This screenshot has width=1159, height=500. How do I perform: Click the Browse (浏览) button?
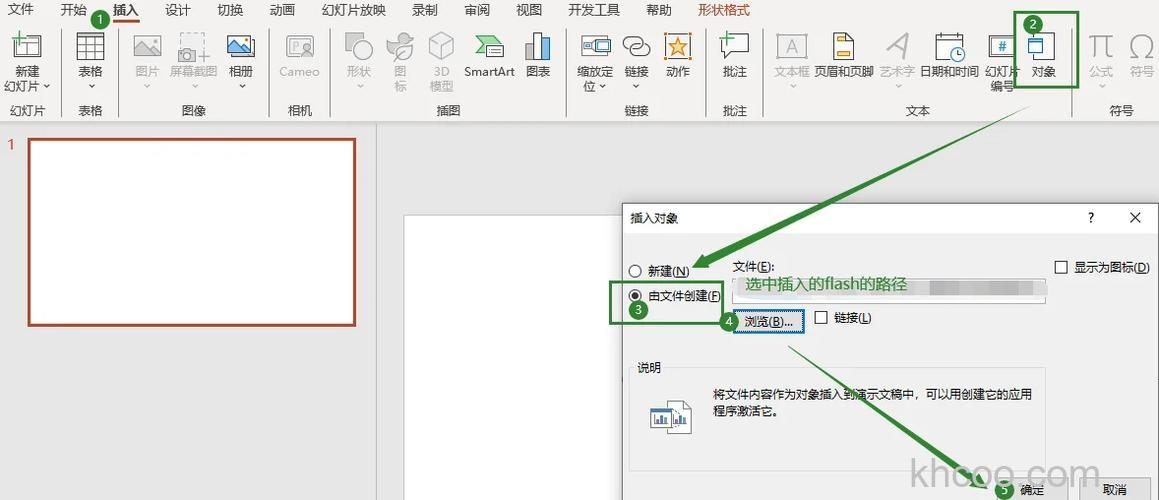pos(769,322)
